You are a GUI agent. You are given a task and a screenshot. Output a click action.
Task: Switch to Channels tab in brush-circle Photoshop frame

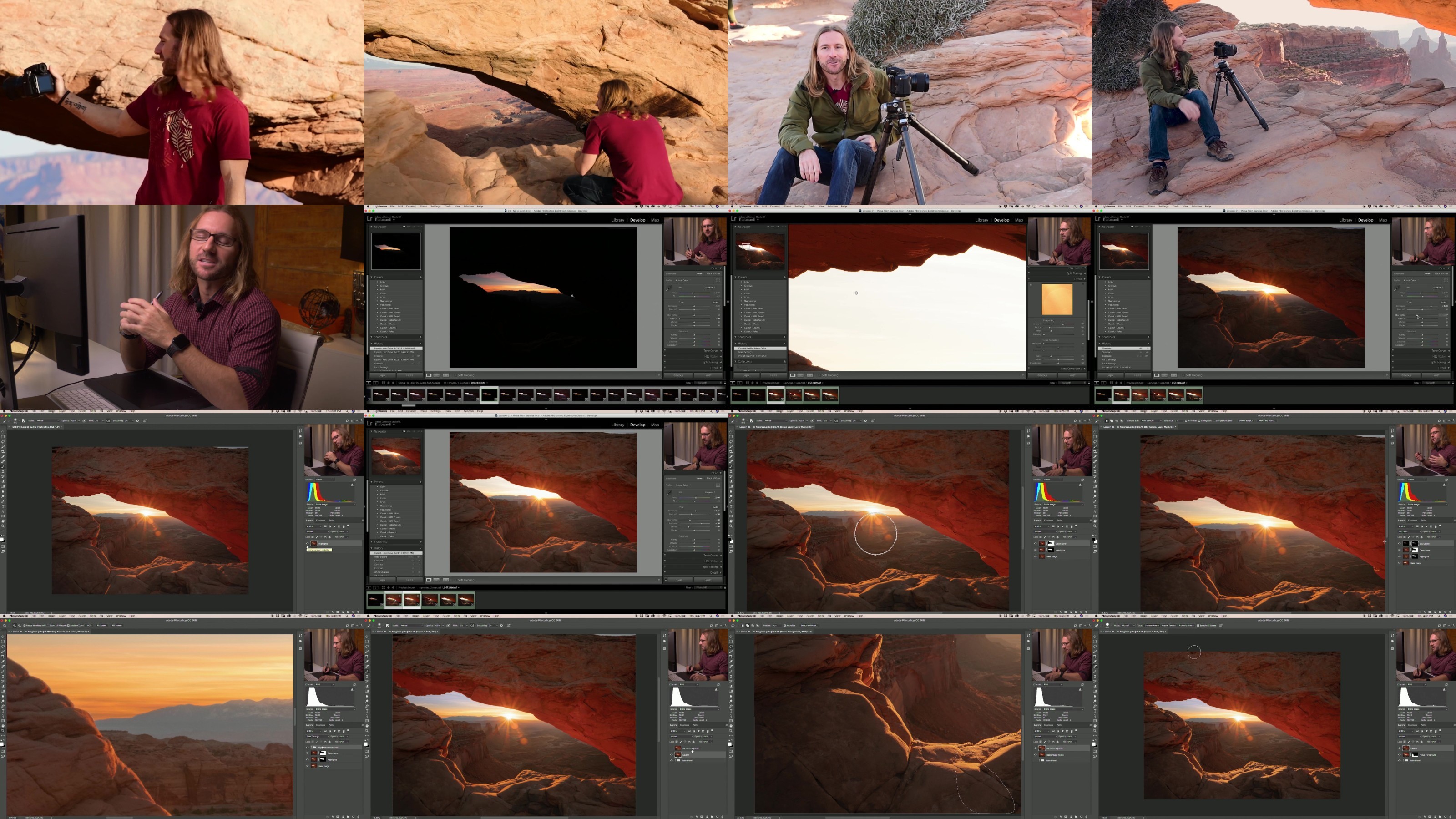1049,521
